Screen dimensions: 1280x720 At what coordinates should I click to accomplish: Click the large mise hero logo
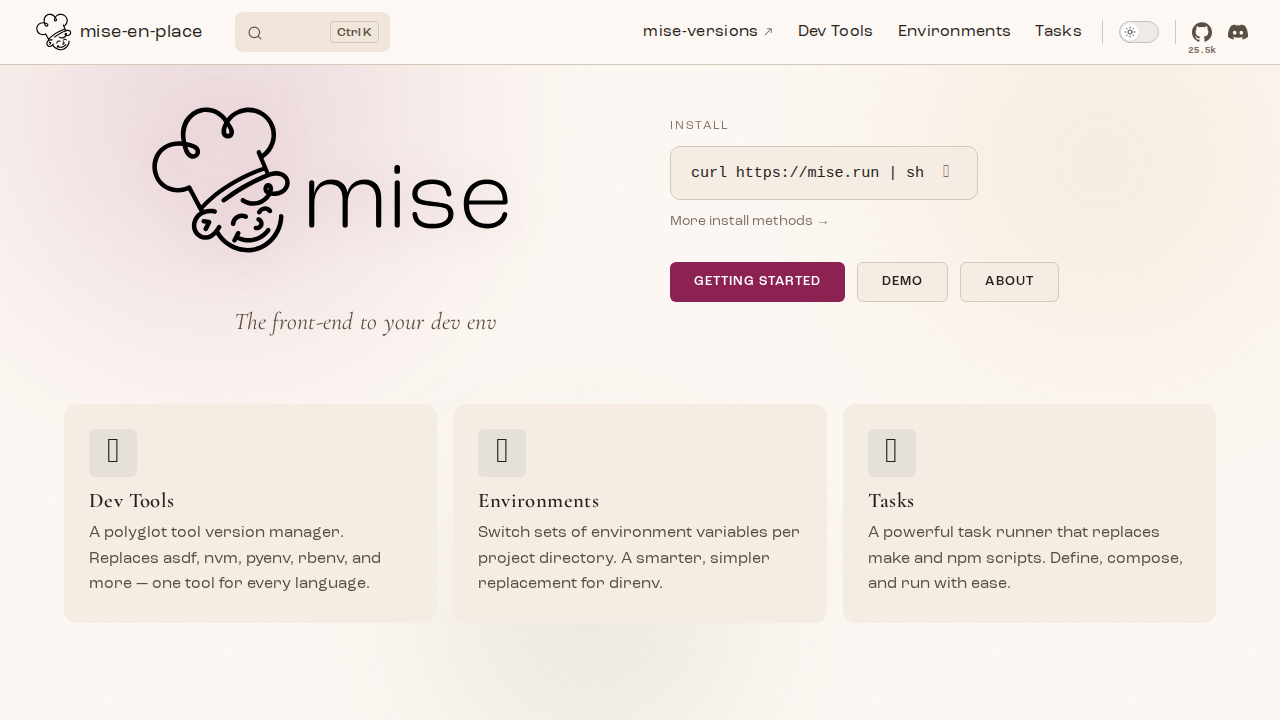click(330, 180)
